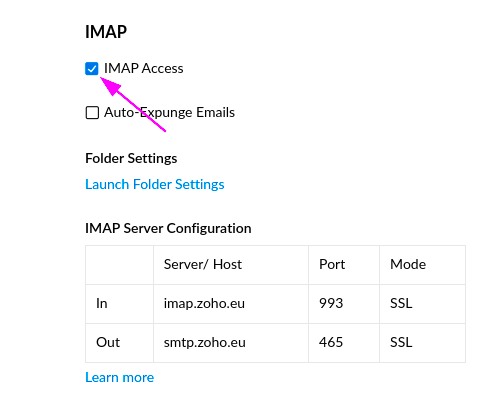Select the Out row label
Viewport: 503px width, 419px height.
tap(119, 343)
